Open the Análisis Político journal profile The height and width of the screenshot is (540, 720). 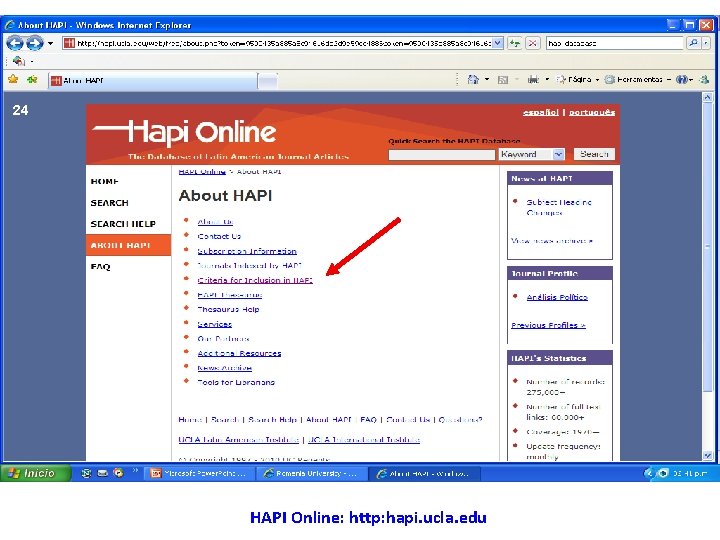557,297
